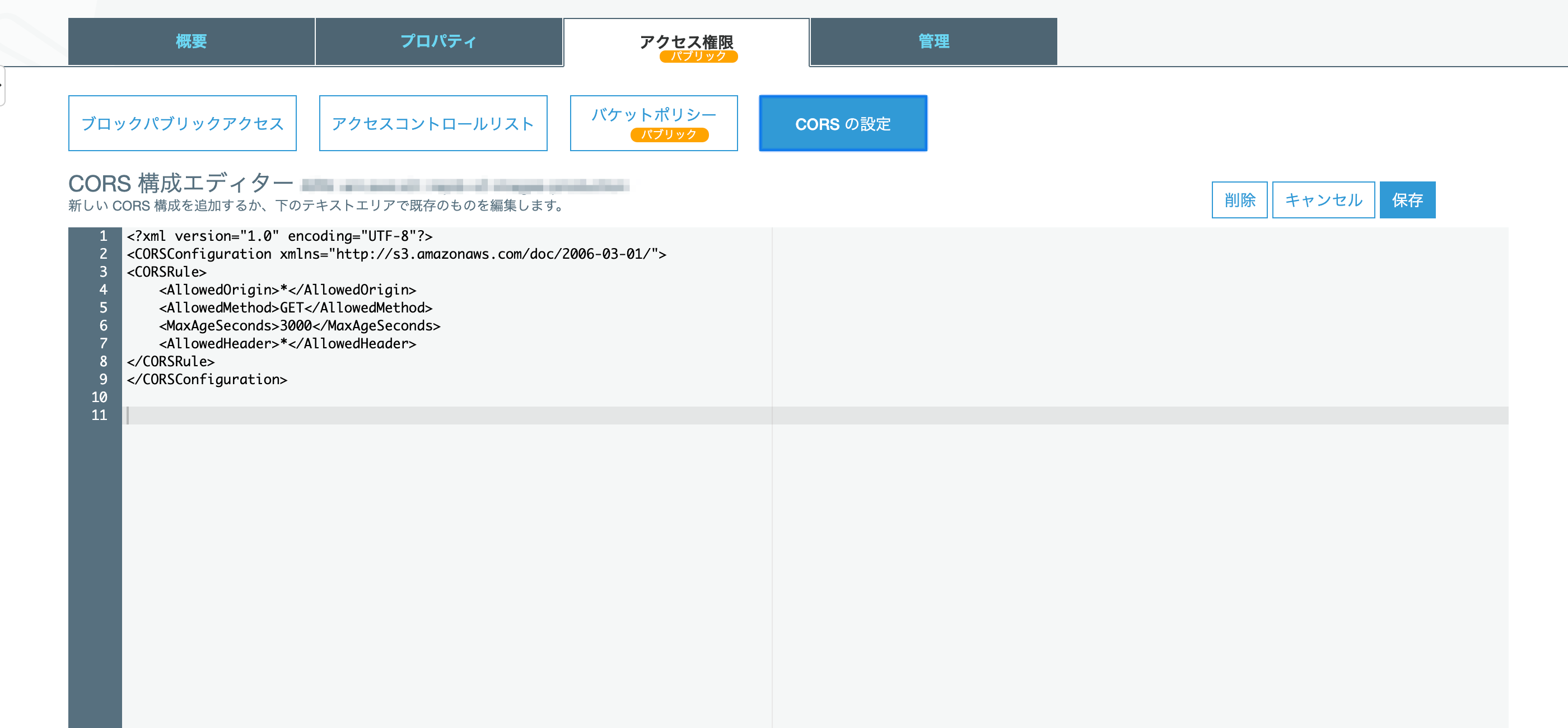1568x728 pixels.
Task: Switch to the プロパティ tab
Action: tap(438, 41)
